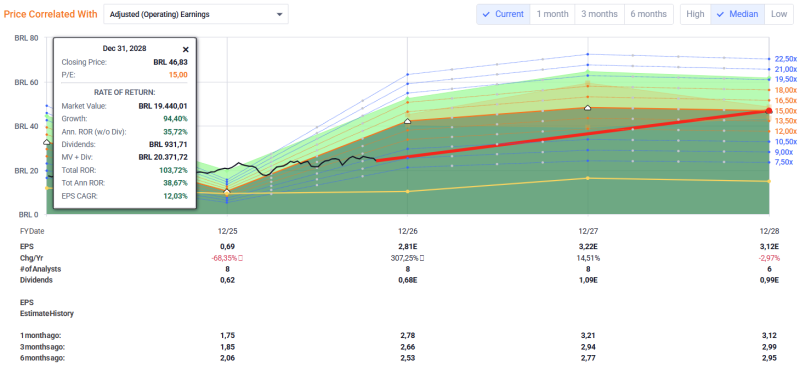
Task: Click the 6 months ago estimate 2,95
Action: coord(770,358)
